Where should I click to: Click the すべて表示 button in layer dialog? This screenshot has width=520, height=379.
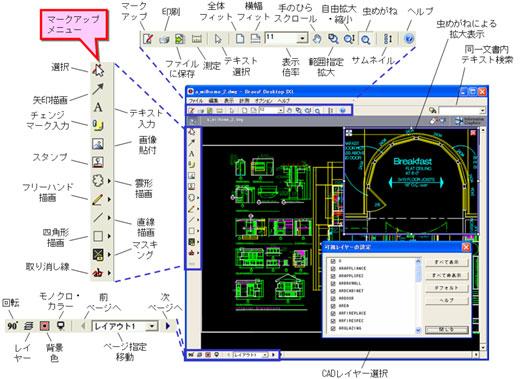[x=447, y=262]
